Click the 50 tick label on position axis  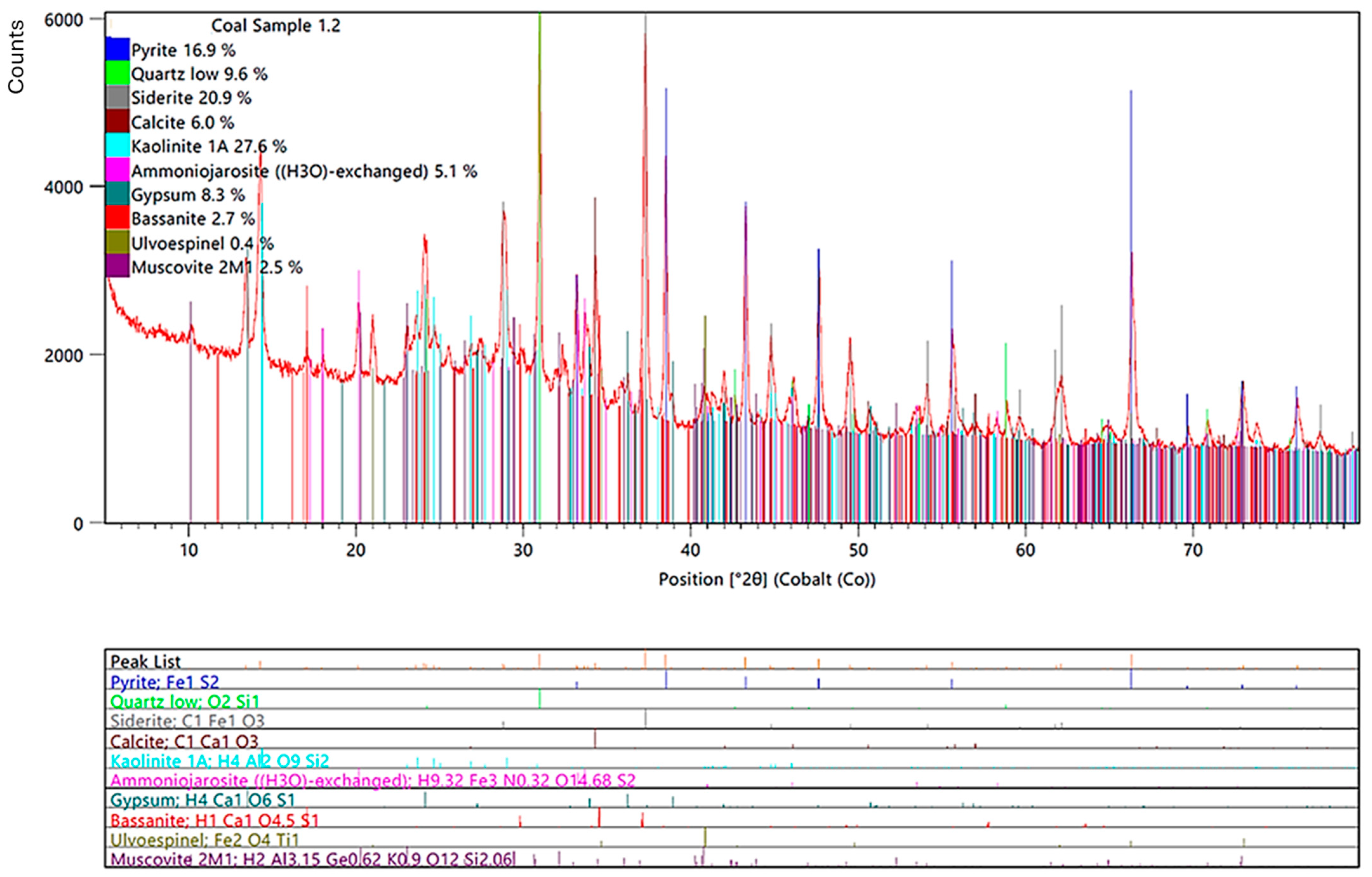point(858,551)
